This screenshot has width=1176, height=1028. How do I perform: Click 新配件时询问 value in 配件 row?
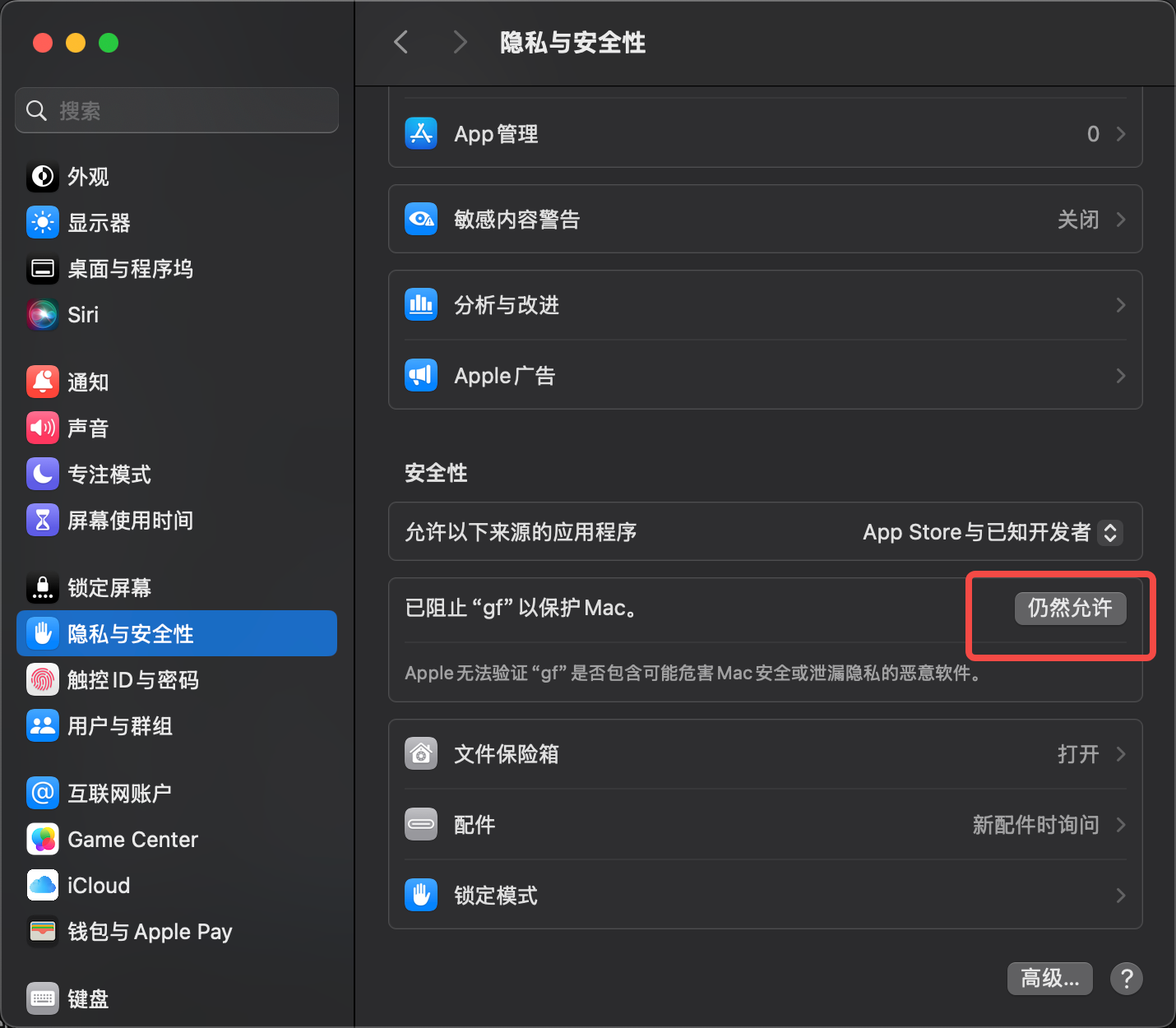click(1036, 825)
